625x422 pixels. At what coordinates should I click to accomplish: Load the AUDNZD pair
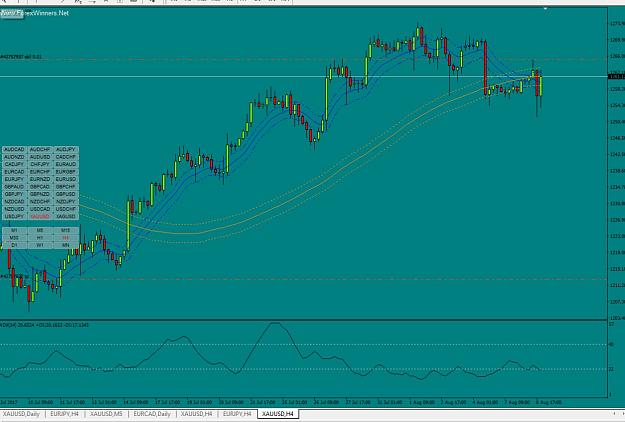coord(14,157)
